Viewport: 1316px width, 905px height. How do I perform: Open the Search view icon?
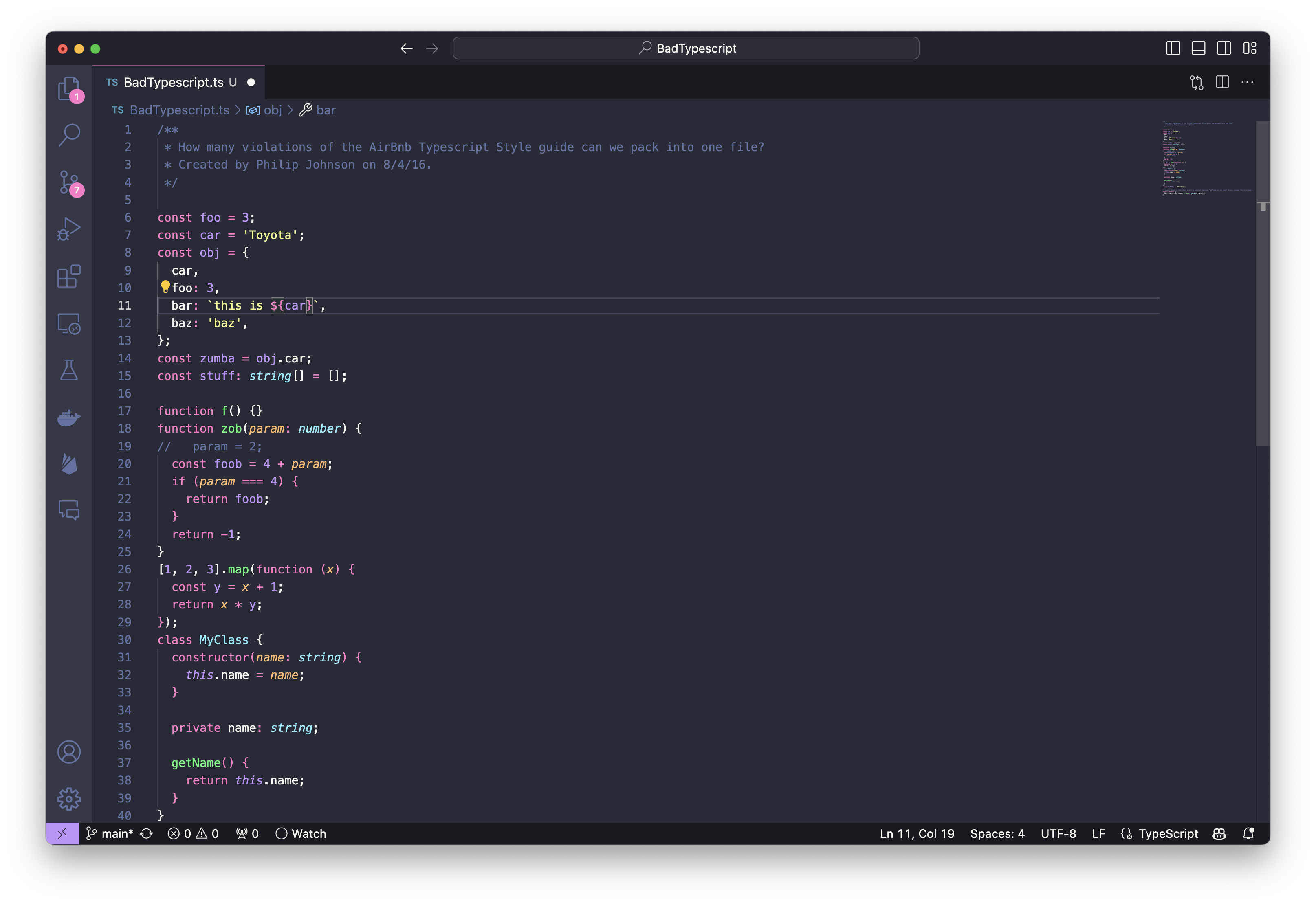[x=69, y=135]
